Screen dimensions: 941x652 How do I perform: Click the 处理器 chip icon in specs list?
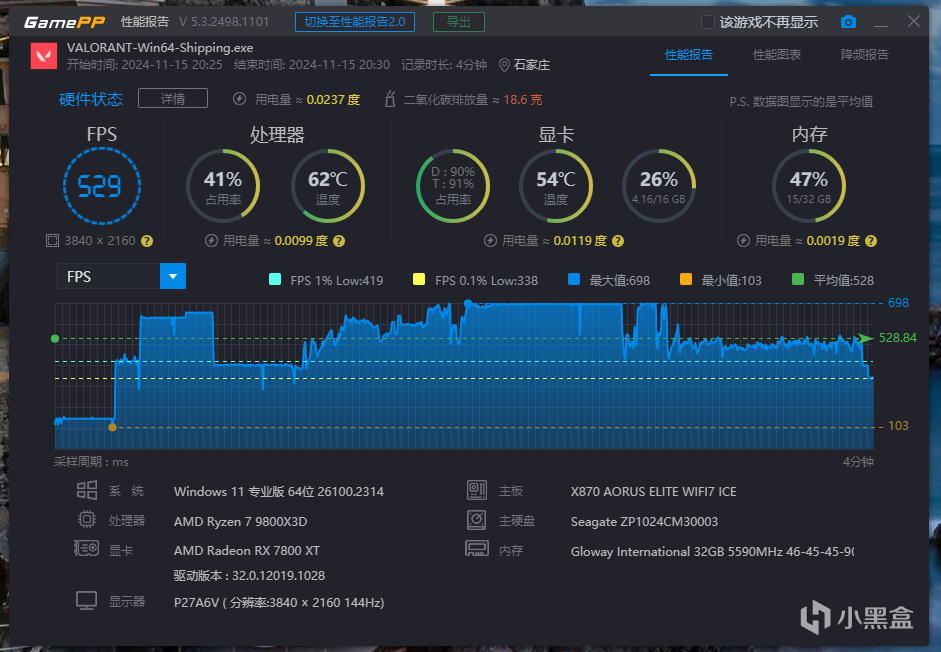click(87, 519)
